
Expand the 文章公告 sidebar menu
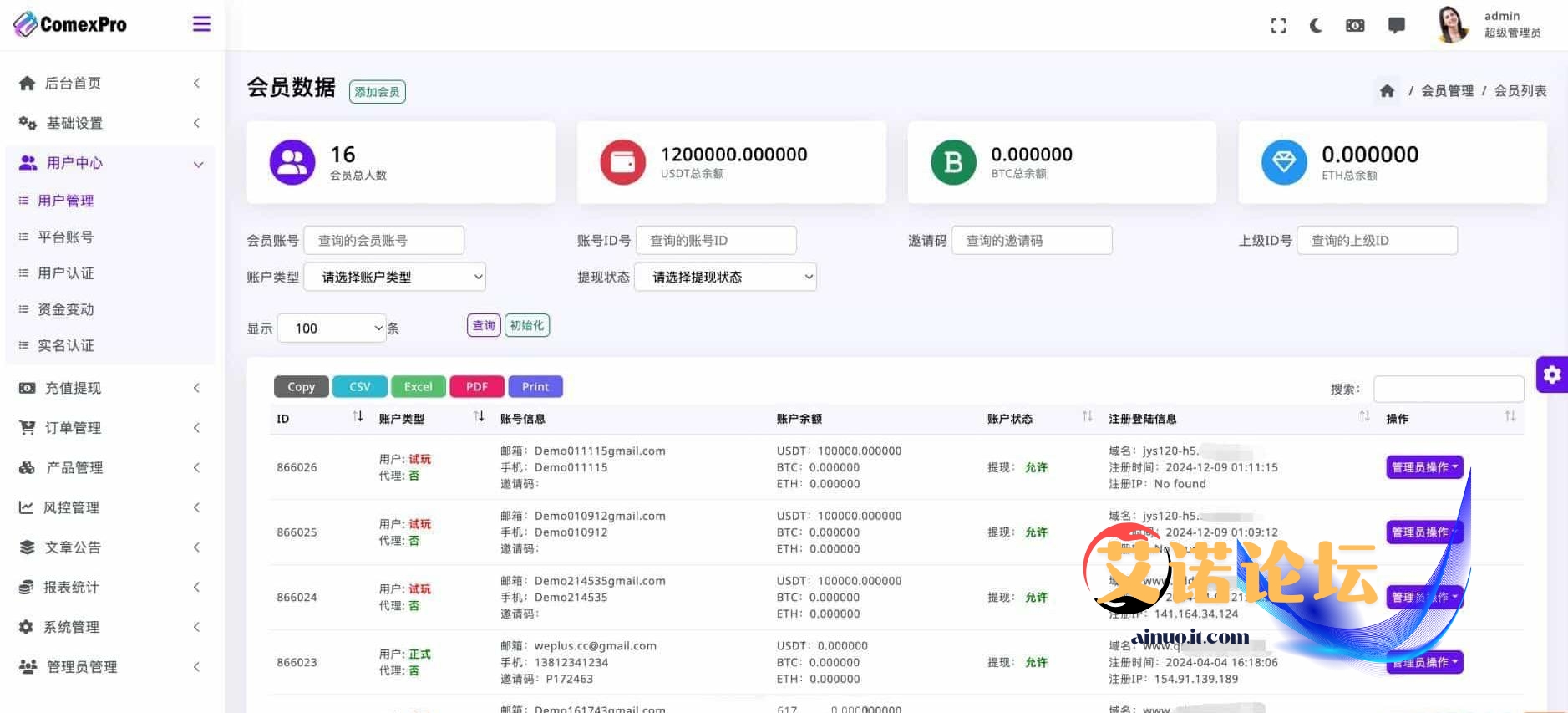tap(110, 547)
